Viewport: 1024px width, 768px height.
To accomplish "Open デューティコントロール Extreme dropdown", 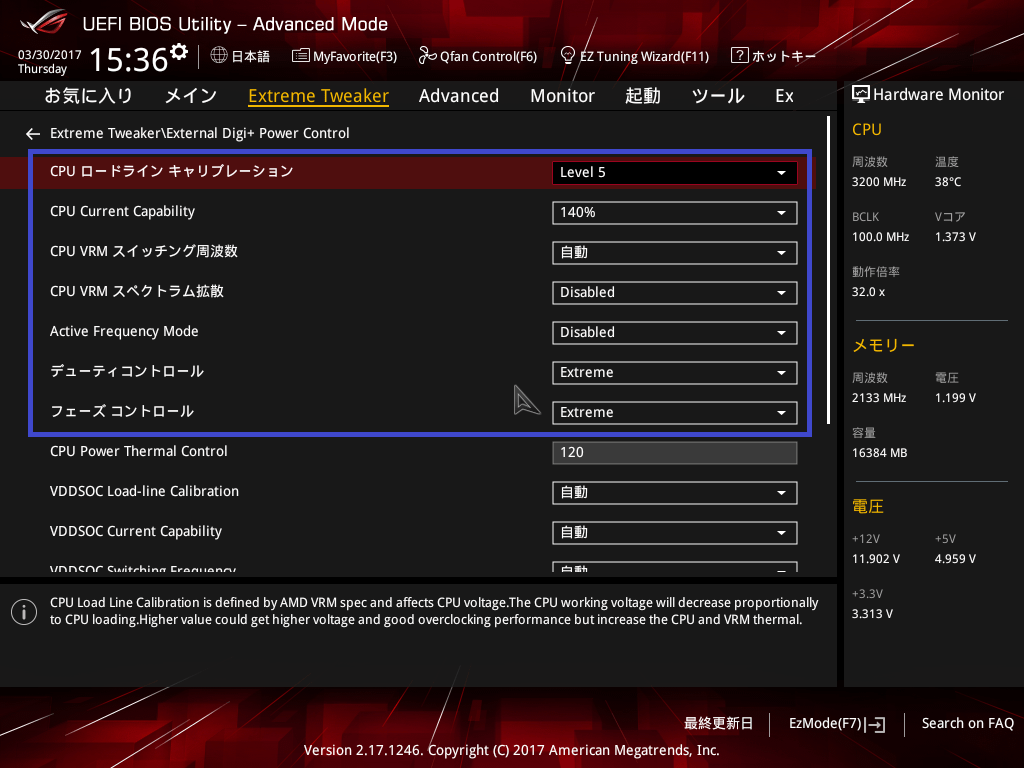I will (675, 373).
